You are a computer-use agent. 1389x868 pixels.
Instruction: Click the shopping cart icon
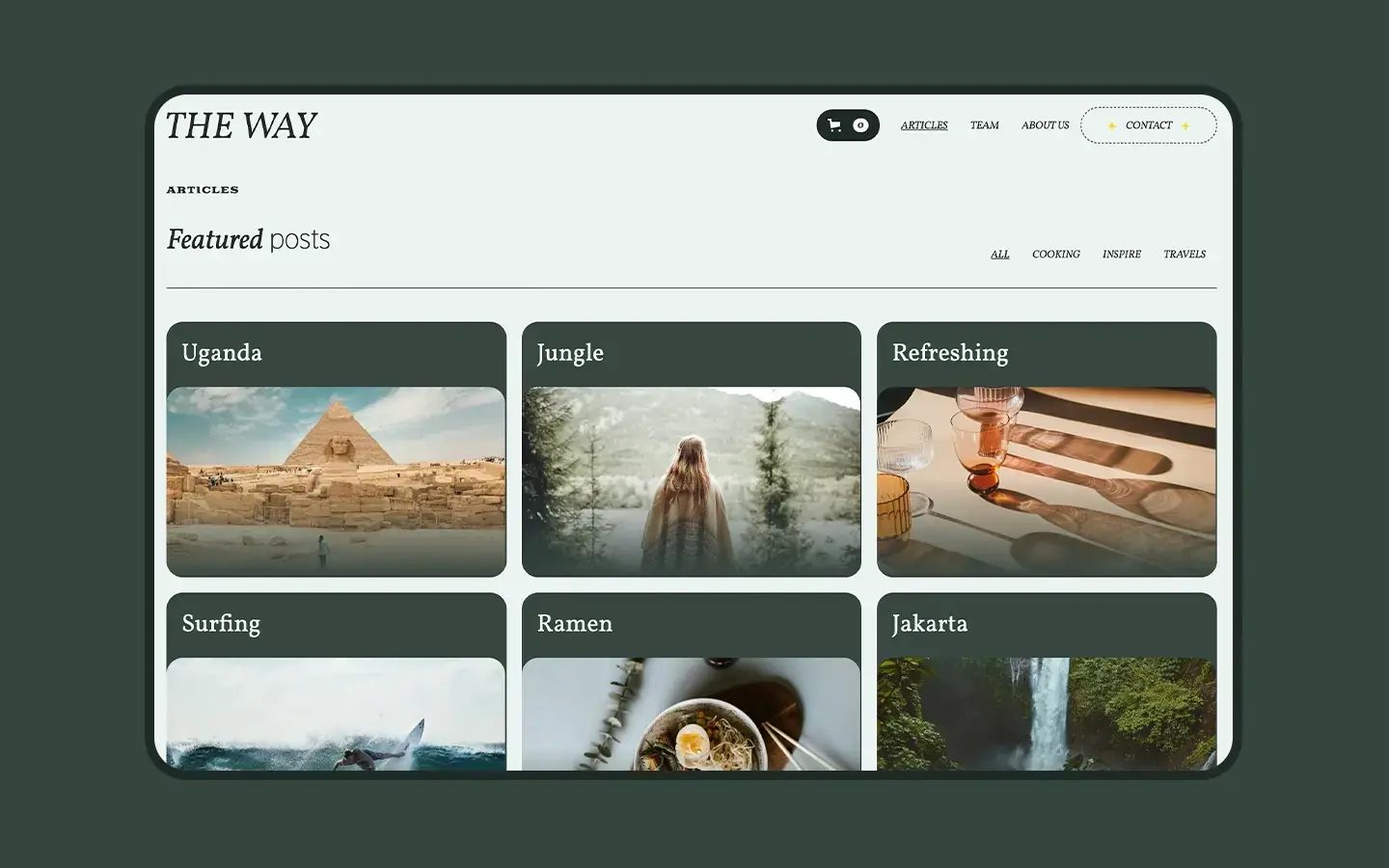[x=833, y=124]
